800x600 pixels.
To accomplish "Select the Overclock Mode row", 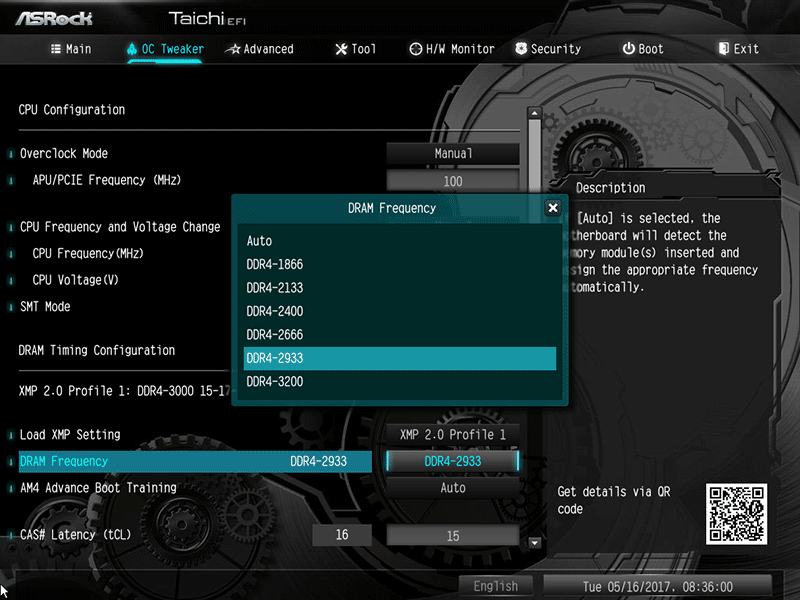I will [x=64, y=154].
